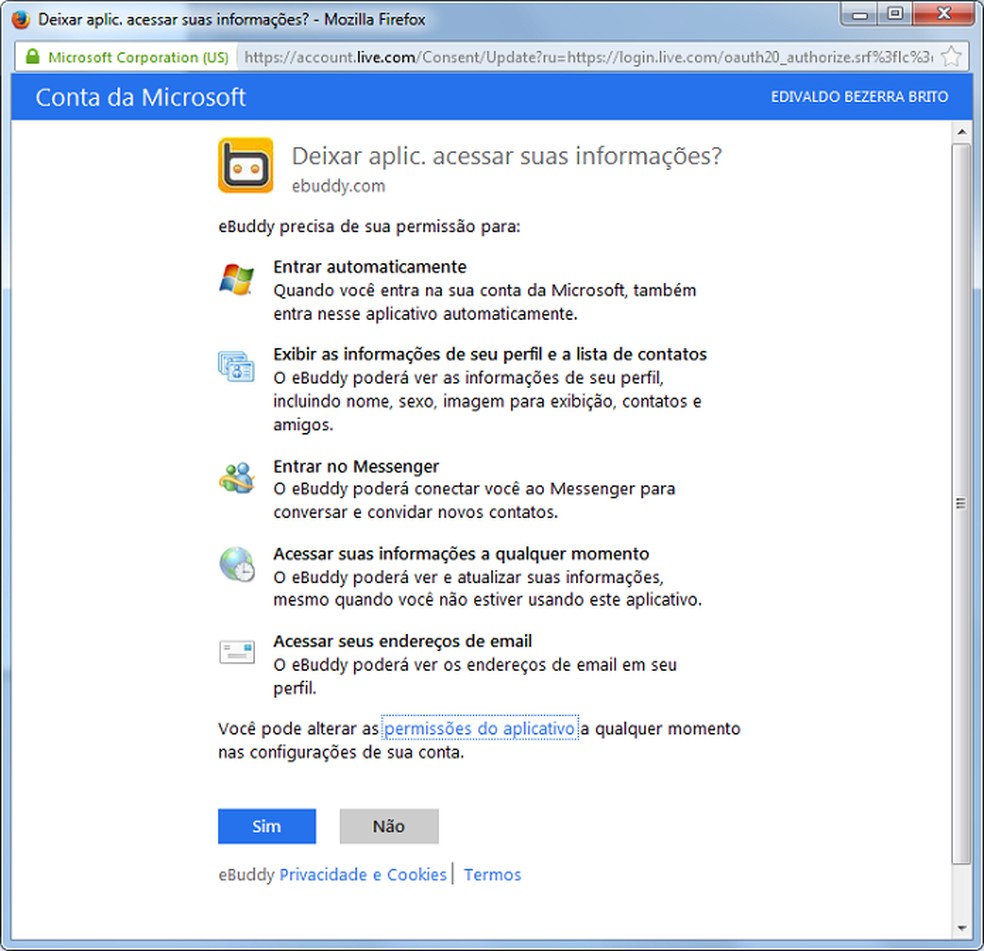Click the Deixar aplic. acessar suas informações? title
This screenshot has width=984, height=951.
pyautogui.click(x=507, y=156)
